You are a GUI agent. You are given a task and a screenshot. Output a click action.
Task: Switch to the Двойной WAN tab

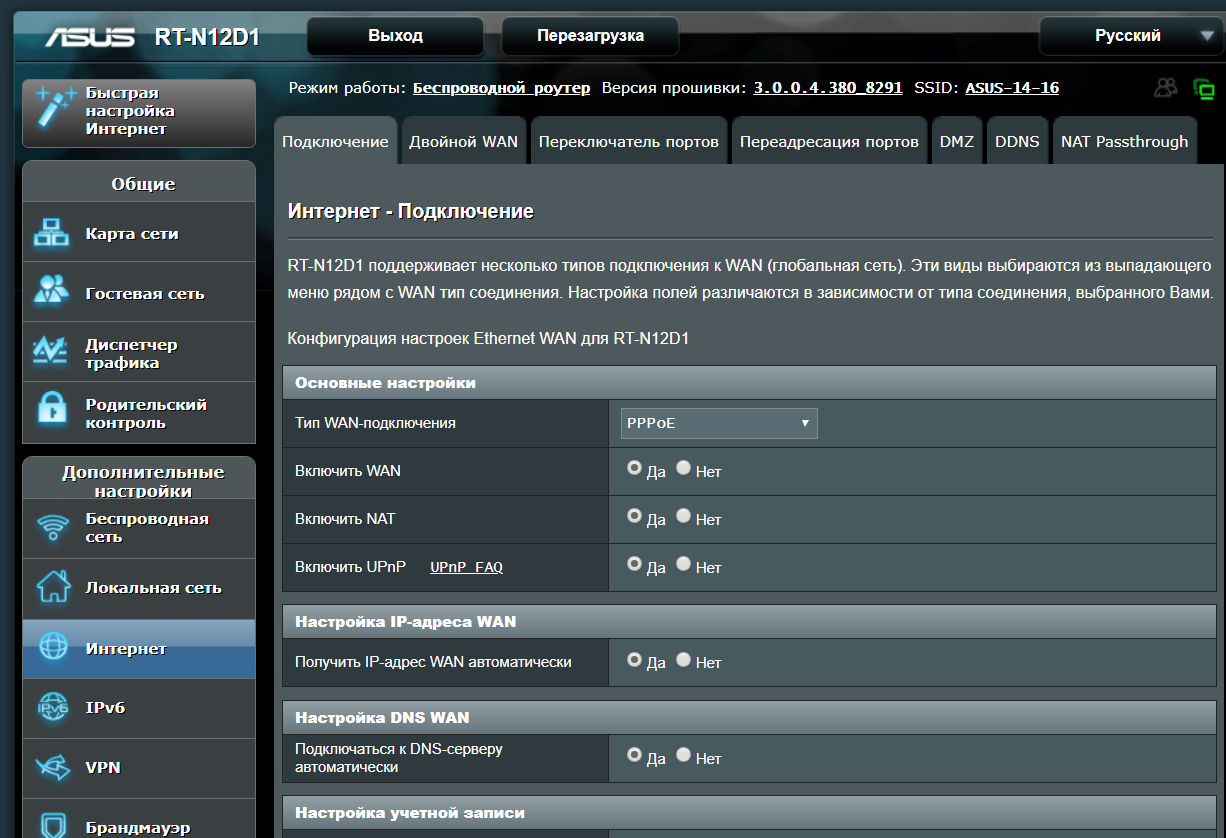tap(463, 142)
